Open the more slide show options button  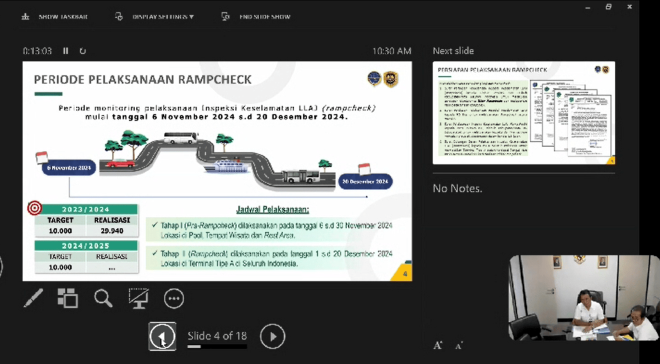[x=174, y=298]
